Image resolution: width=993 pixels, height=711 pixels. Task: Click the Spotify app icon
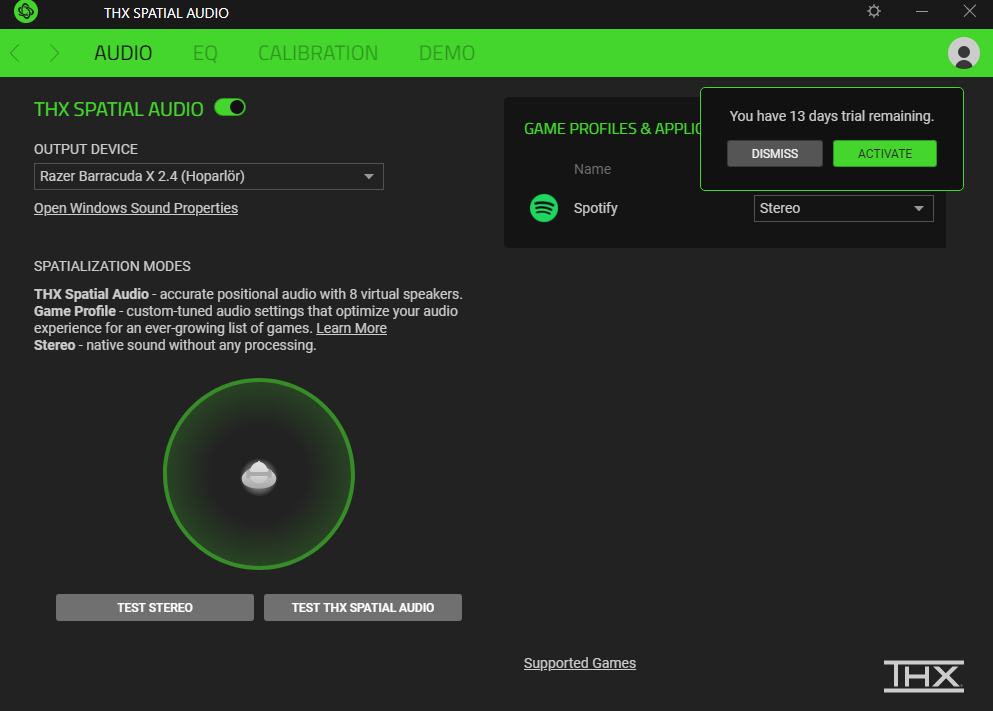coord(543,208)
